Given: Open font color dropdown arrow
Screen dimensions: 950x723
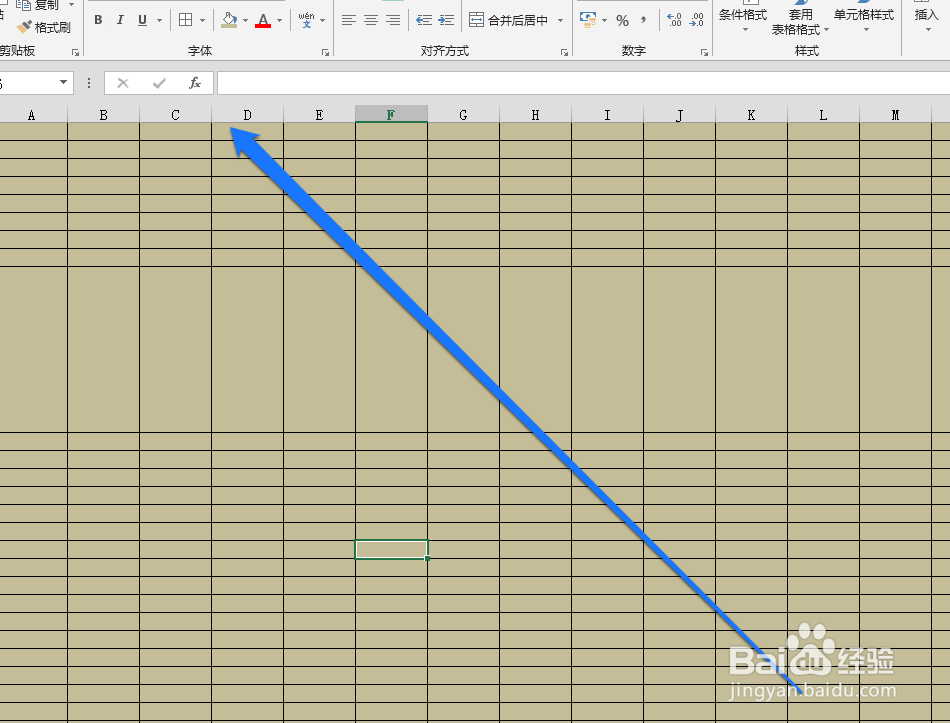Looking at the screenshot, I should (279, 20).
